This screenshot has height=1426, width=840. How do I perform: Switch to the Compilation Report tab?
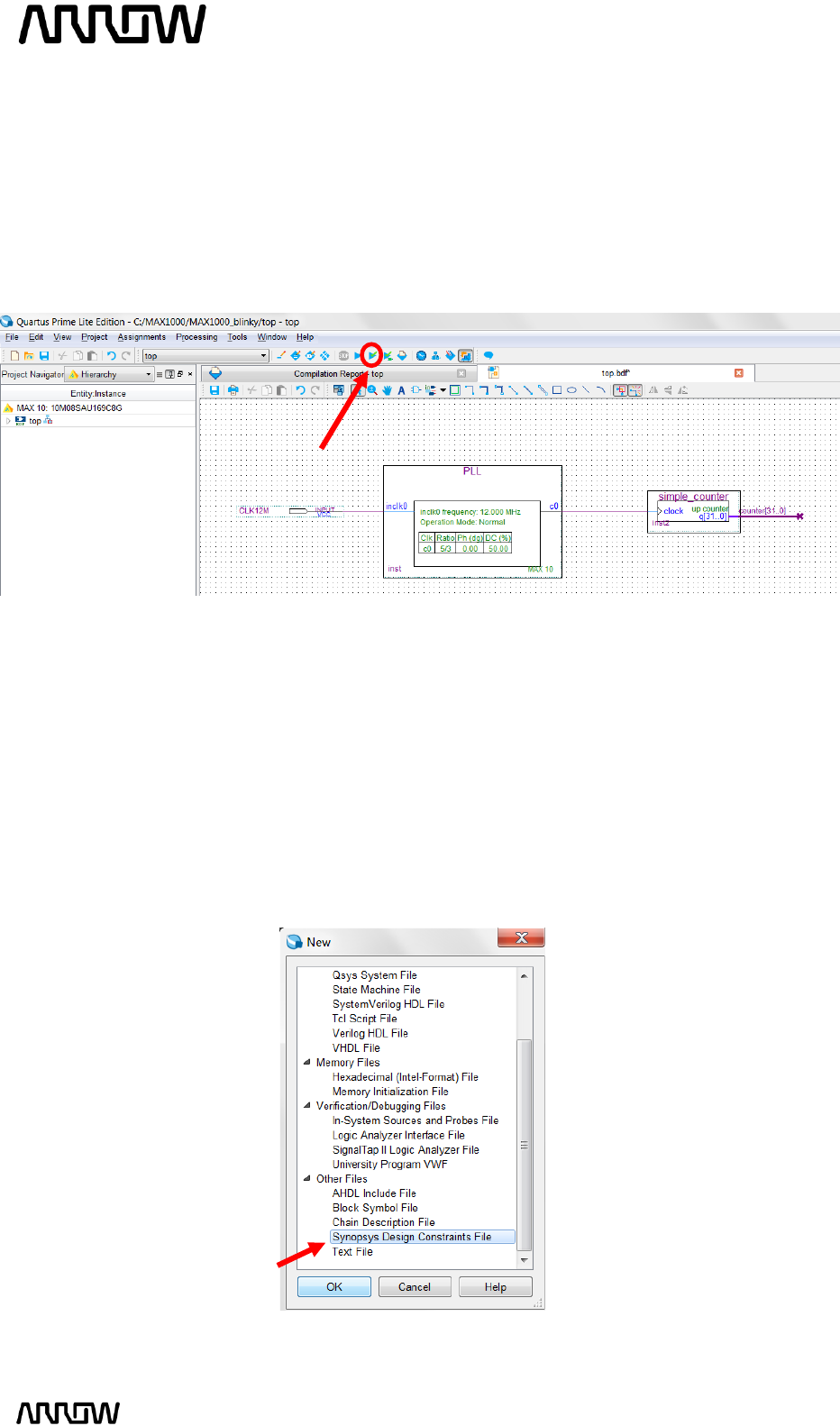pos(338,373)
